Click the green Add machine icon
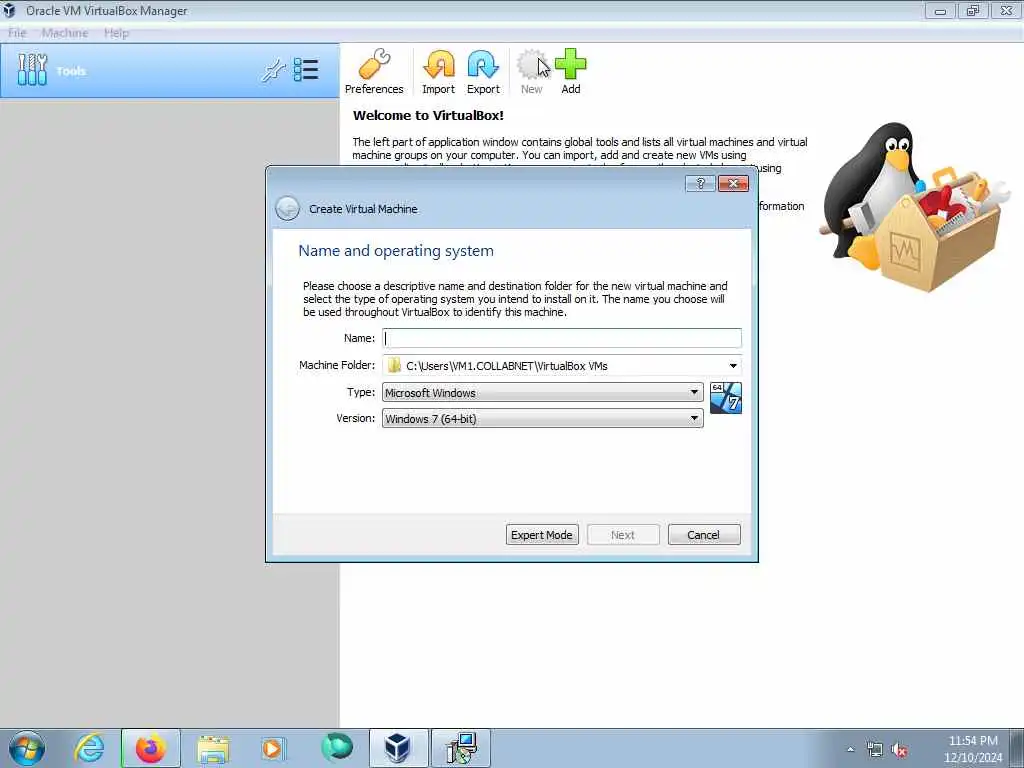 click(x=571, y=65)
